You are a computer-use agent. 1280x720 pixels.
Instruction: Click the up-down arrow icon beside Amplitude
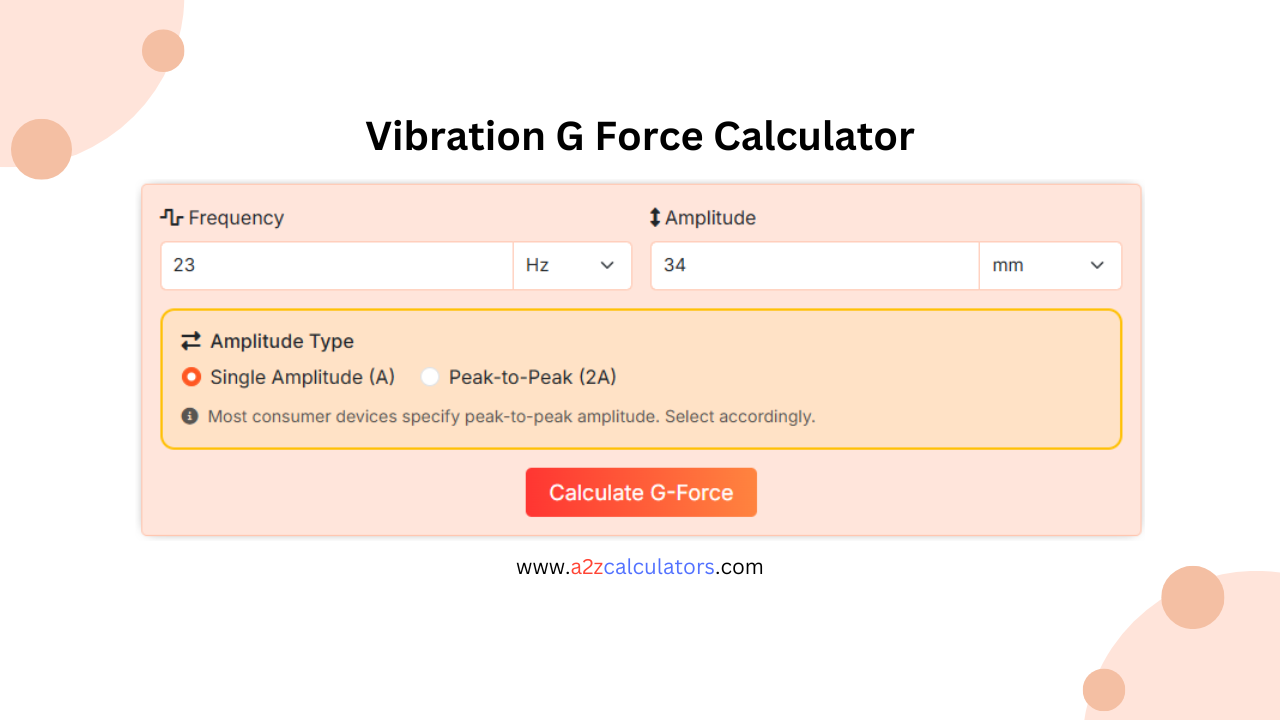[656, 217]
